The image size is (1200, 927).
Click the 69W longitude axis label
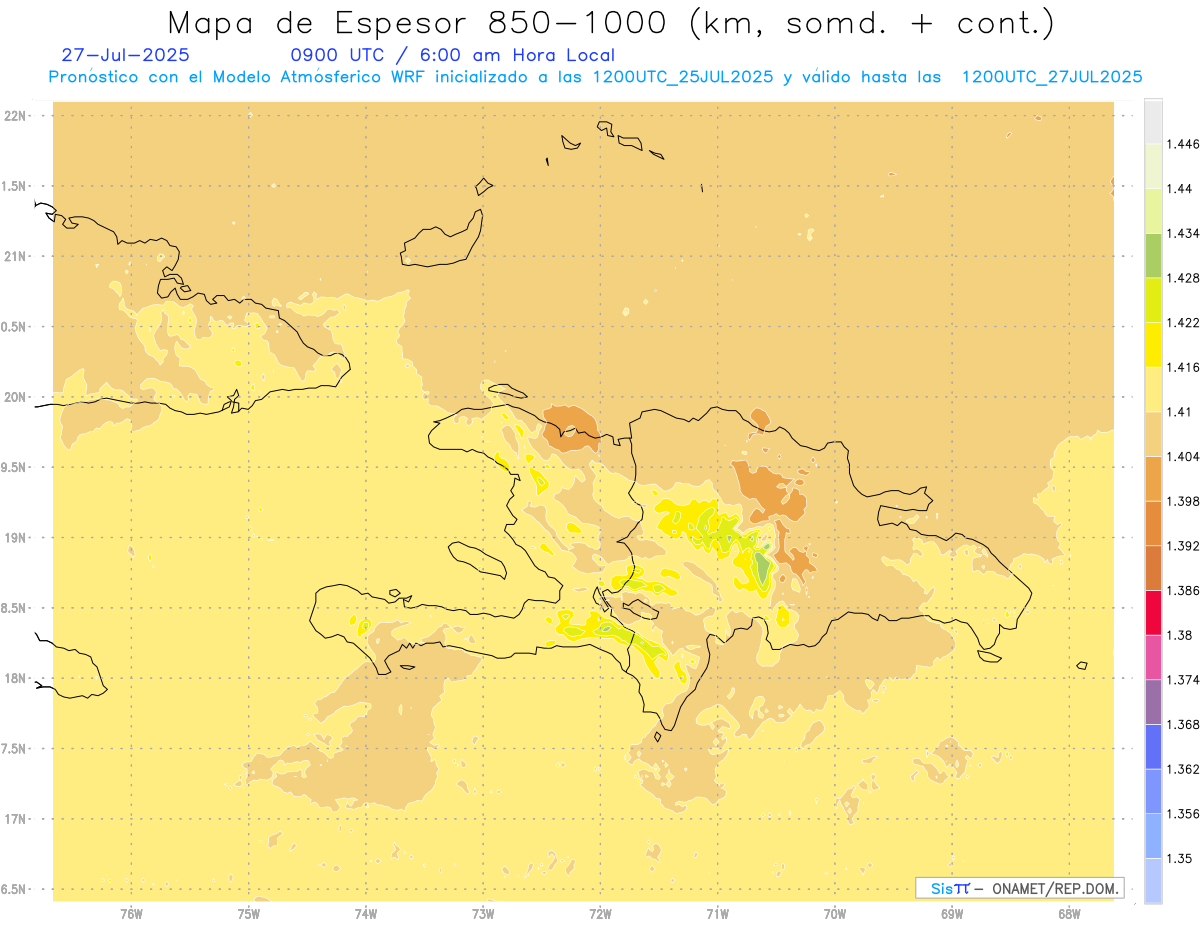pos(952,914)
